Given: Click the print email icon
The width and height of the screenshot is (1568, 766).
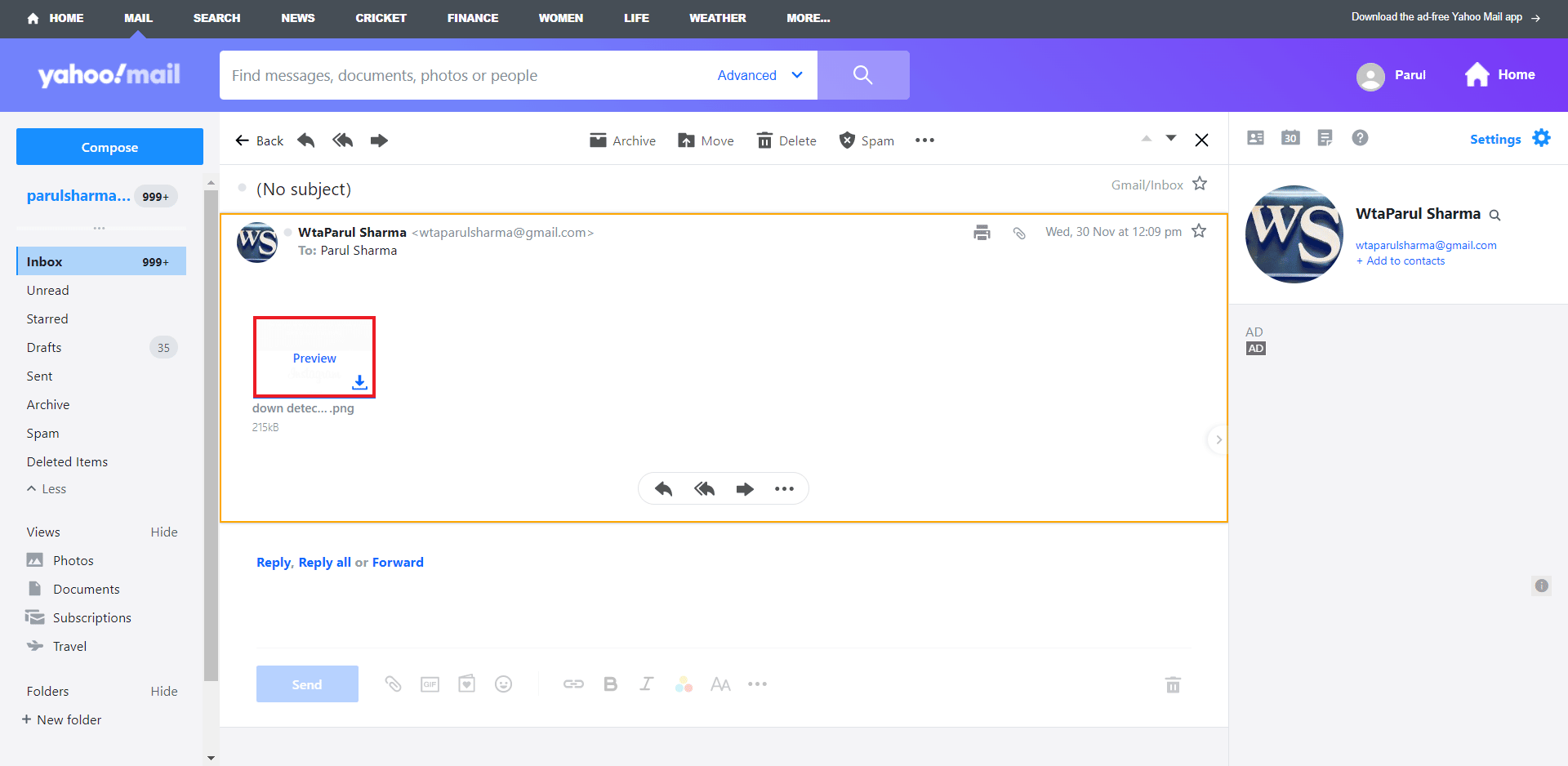Looking at the screenshot, I should [x=982, y=233].
